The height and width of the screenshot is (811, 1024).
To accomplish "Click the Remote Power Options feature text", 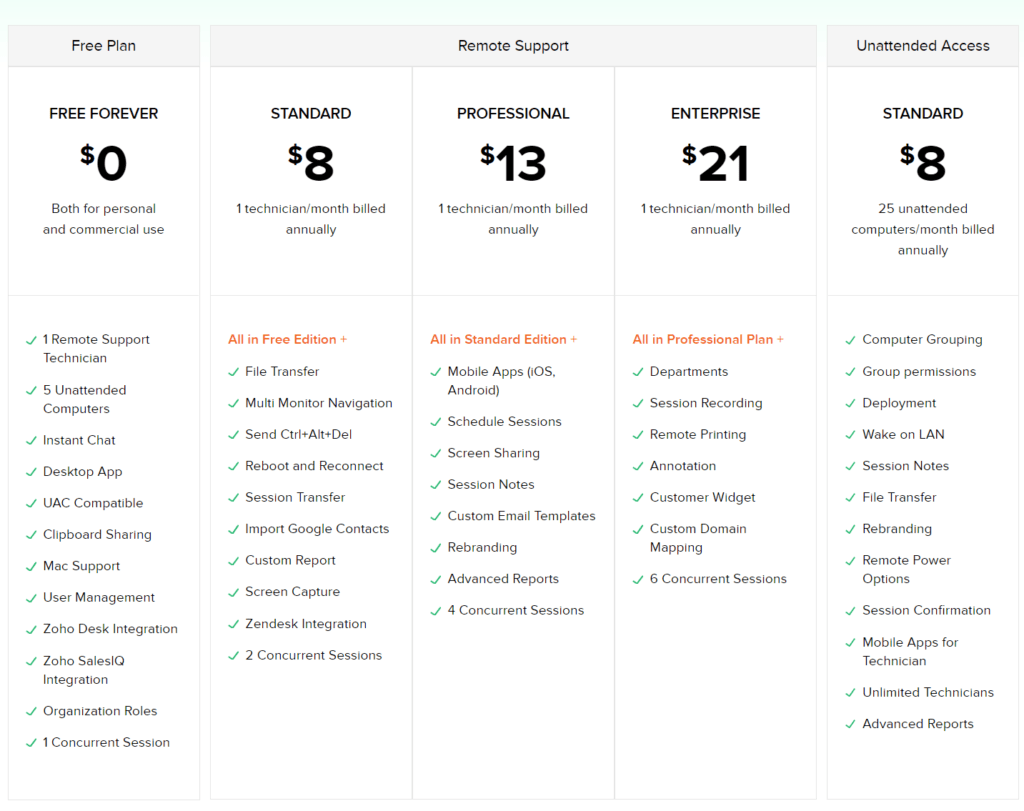I will point(906,570).
